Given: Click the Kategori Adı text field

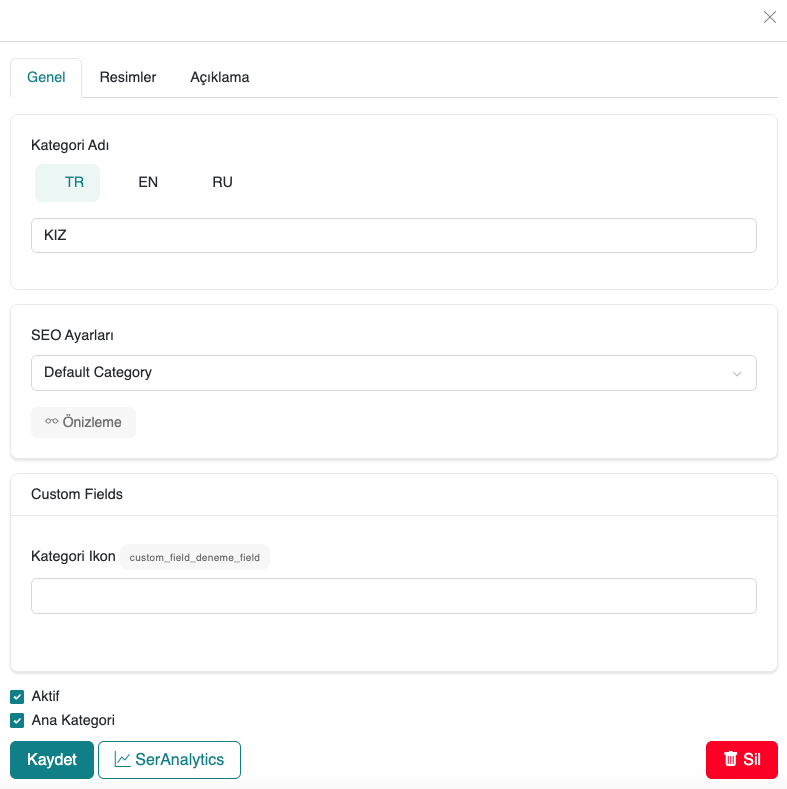Looking at the screenshot, I should pyautogui.click(x=393, y=236).
